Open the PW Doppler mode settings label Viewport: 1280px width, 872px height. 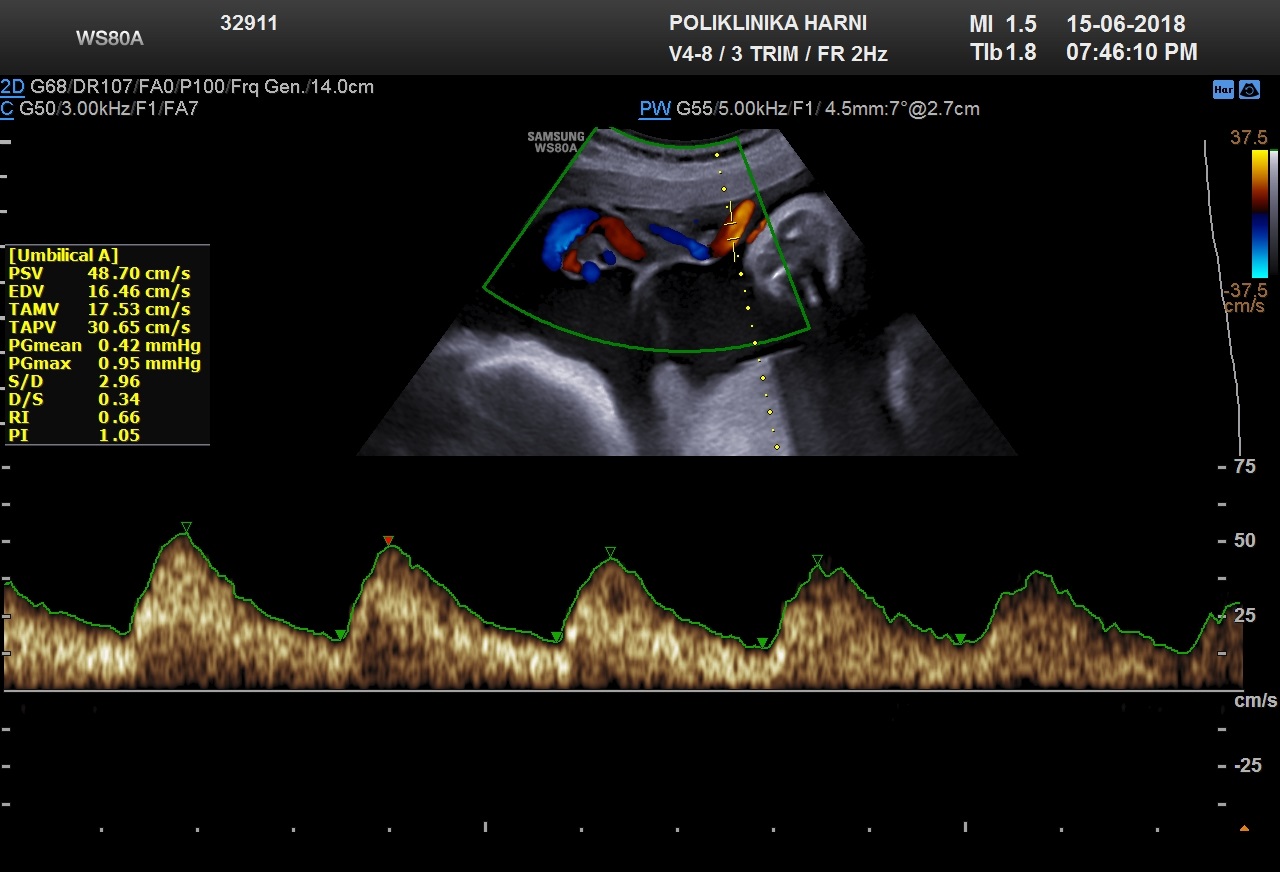[655, 108]
